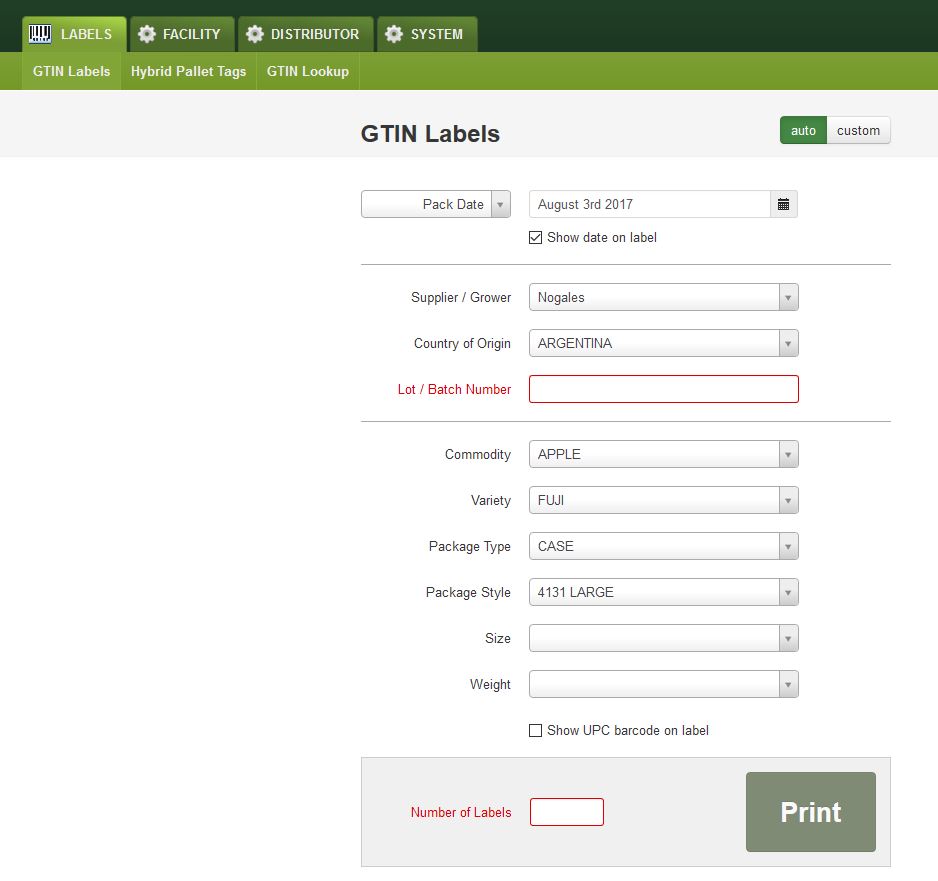Expand the Supplier / Grower dropdown
Viewport: 938px width, 881px height.
pos(663,297)
